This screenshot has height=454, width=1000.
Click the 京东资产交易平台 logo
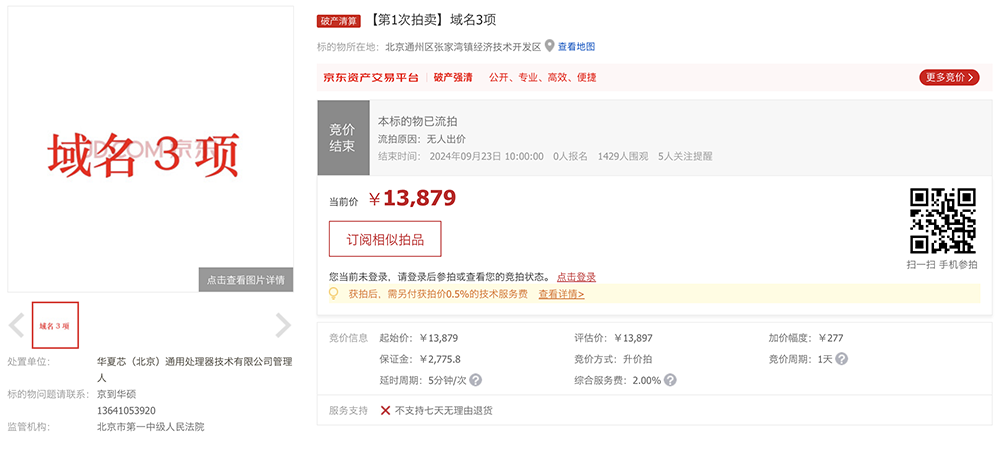point(370,77)
